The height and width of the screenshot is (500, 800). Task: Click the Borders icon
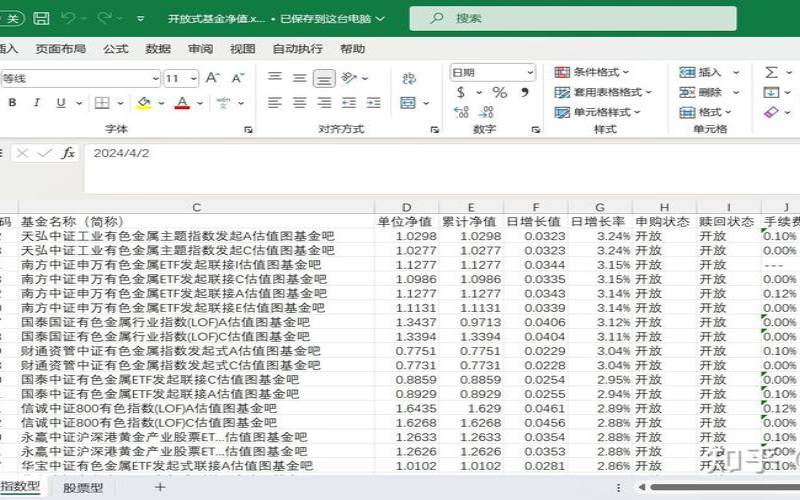(102, 103)
